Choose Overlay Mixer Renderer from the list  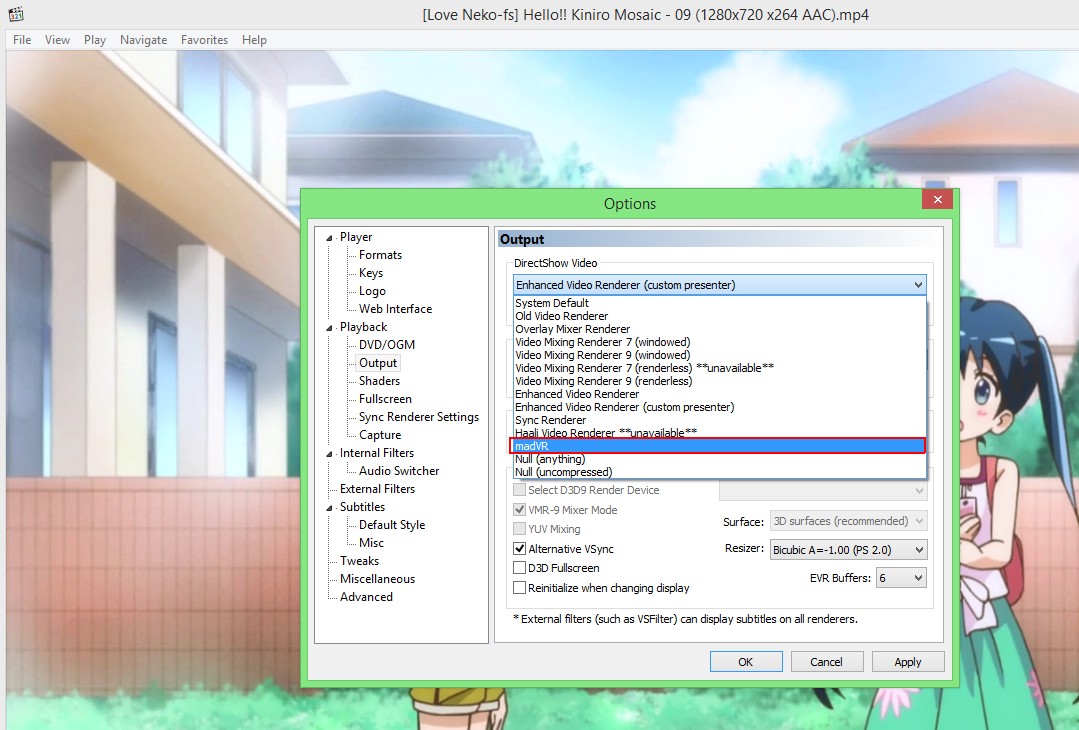[719, 329]
